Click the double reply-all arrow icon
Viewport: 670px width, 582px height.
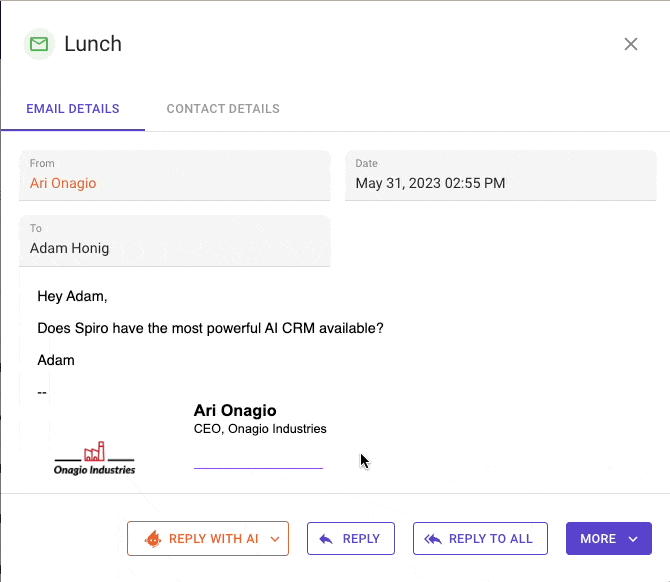433,539
